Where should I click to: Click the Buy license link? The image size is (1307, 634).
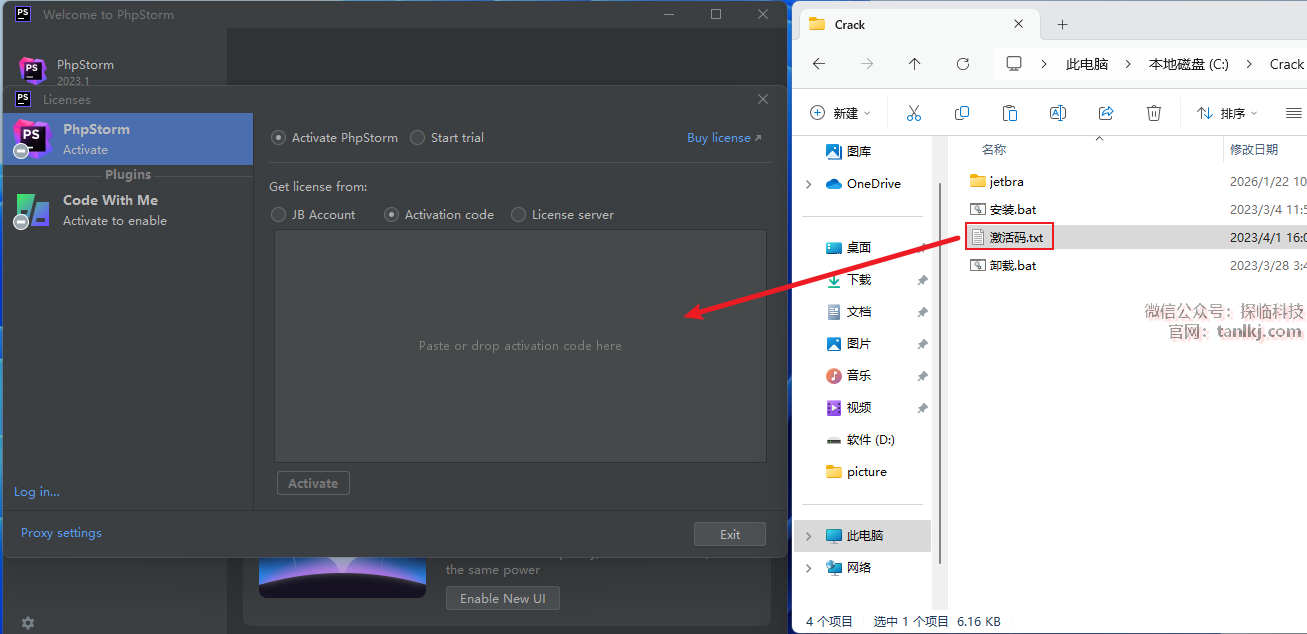723,138
